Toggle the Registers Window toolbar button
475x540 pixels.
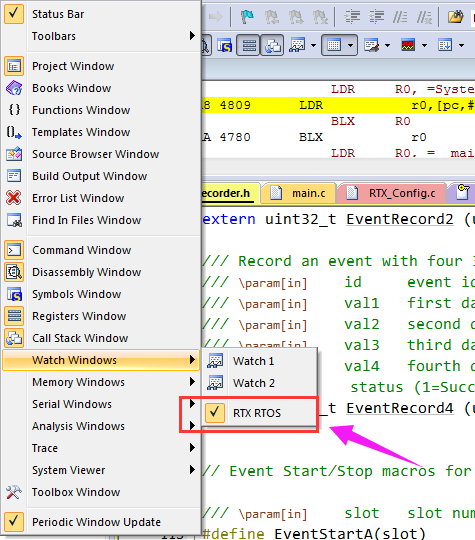(248, 45)
